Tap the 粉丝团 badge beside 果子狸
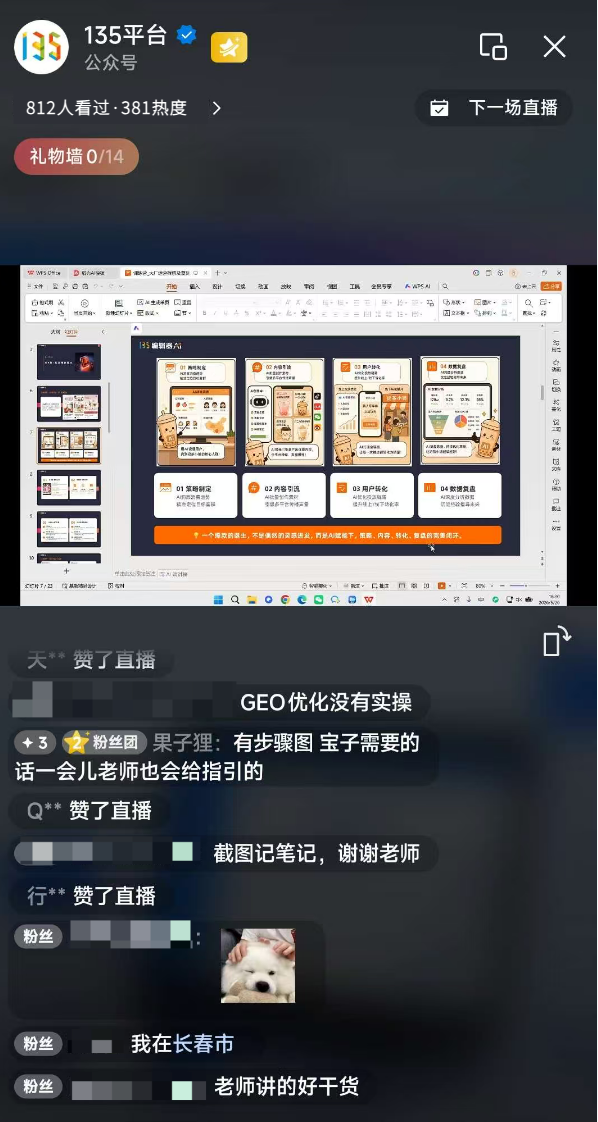 [104, 743]
